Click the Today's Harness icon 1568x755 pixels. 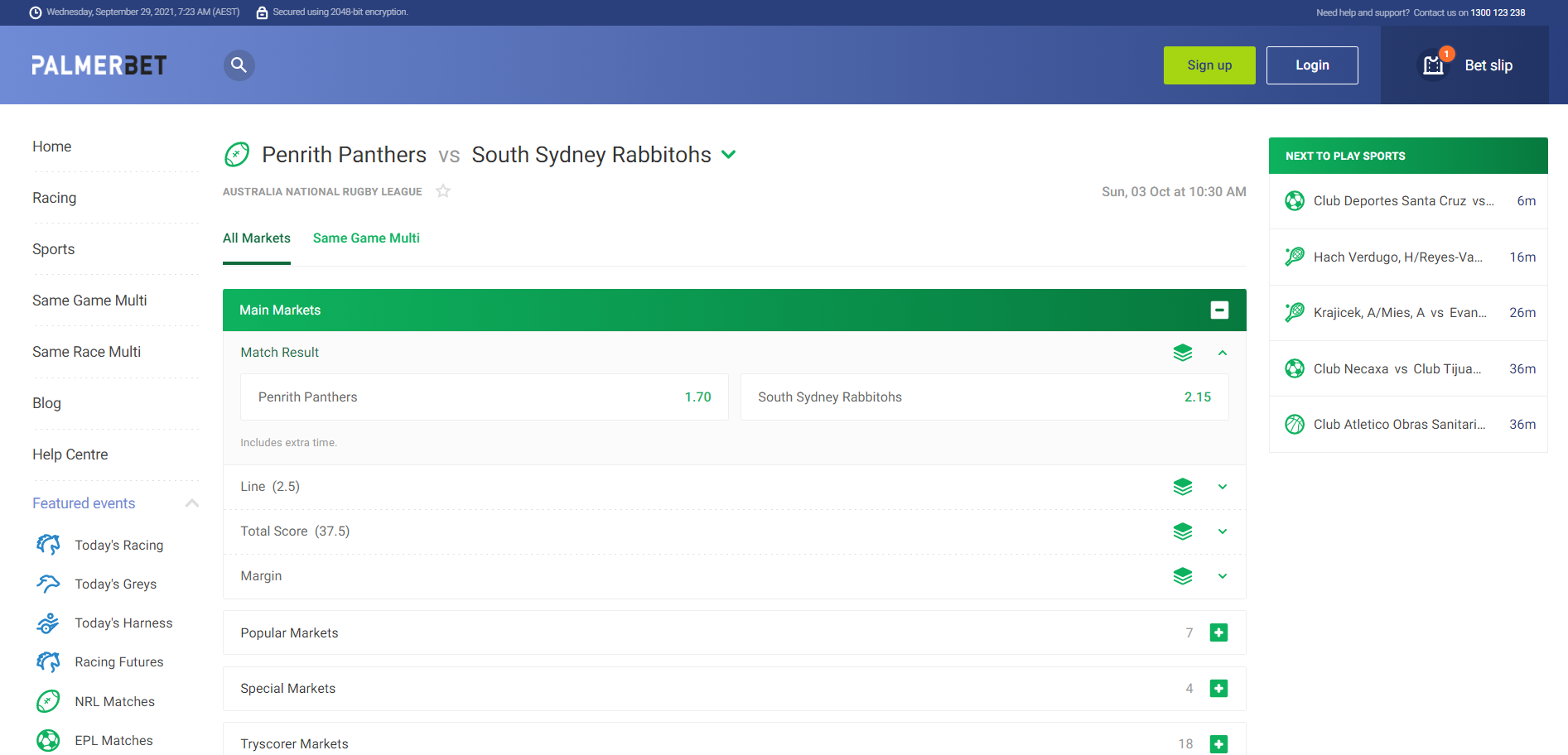tap(48, 623)
